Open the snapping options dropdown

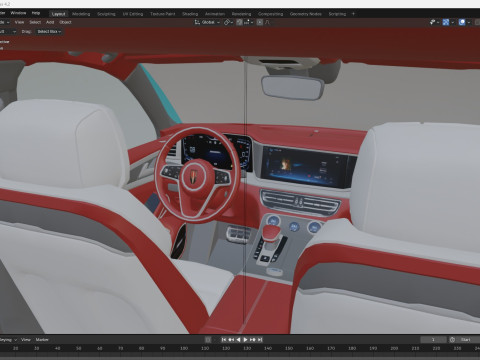[x=248, y=22]
